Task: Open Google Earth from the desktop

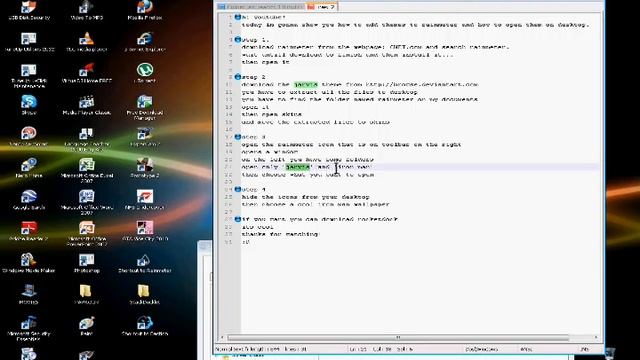Action: 29,200
